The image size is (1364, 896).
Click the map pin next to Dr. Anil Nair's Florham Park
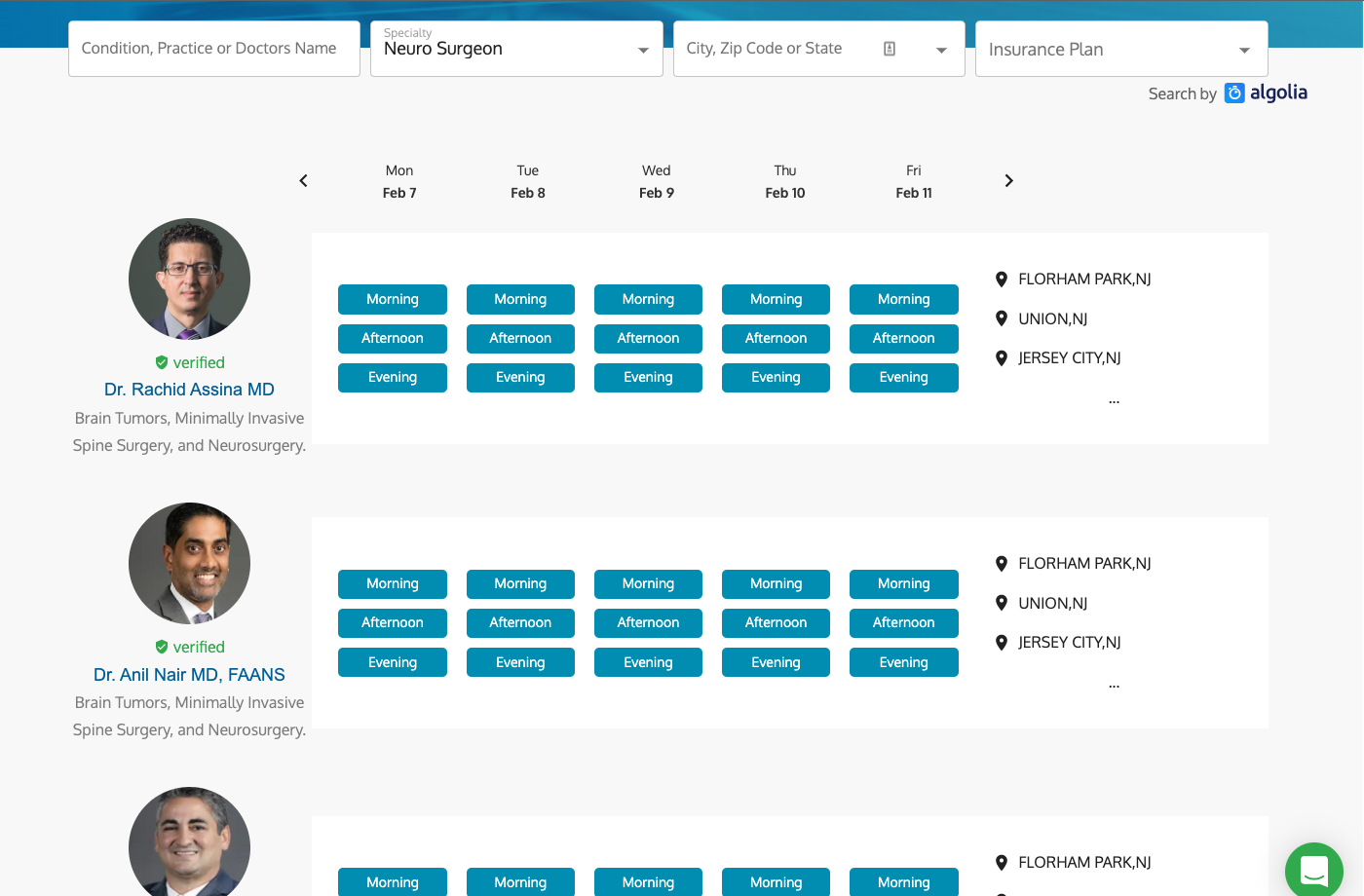(1001, 564)
